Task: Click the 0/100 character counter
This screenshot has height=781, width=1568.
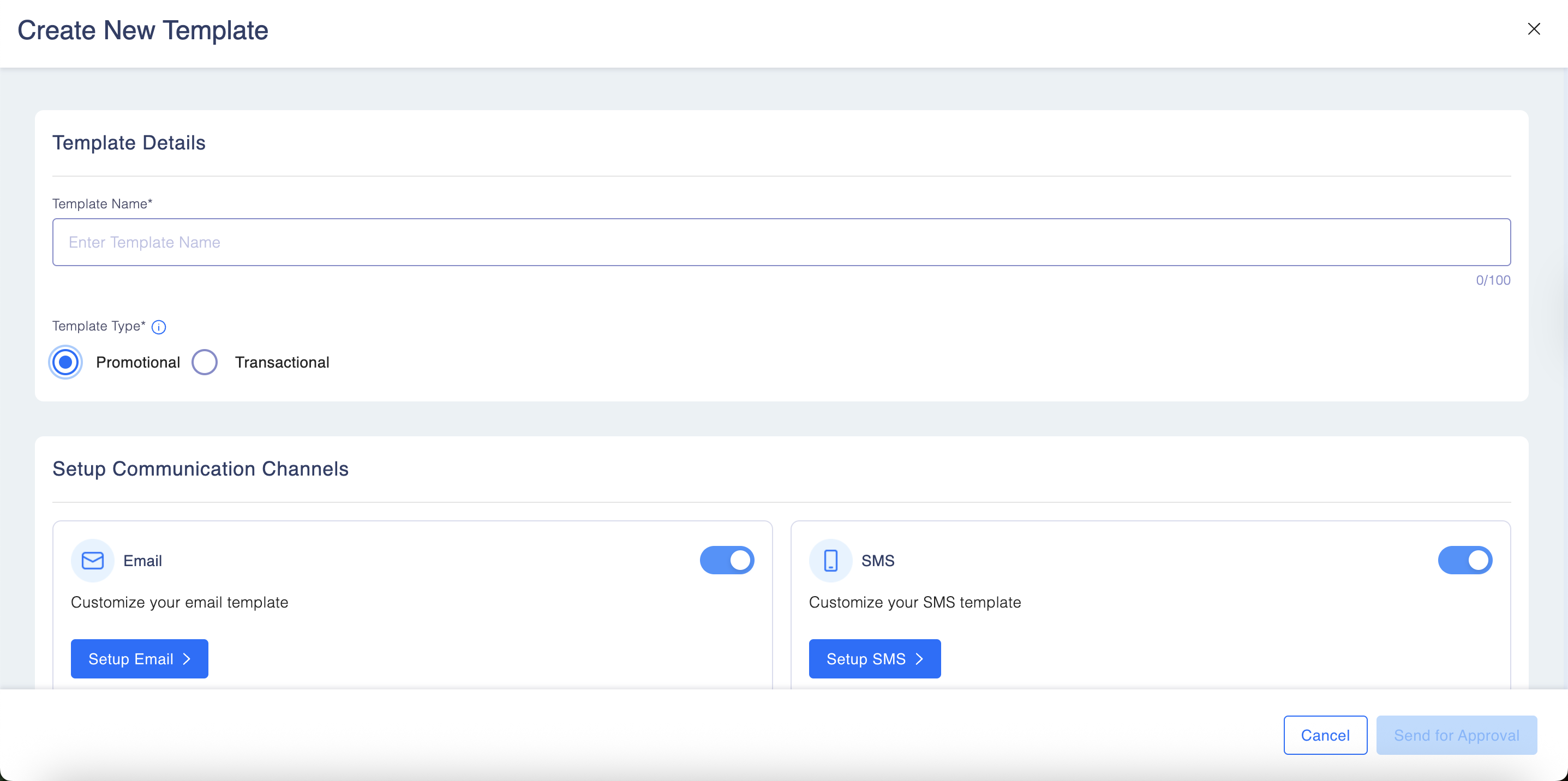Action: point(1493,280)
